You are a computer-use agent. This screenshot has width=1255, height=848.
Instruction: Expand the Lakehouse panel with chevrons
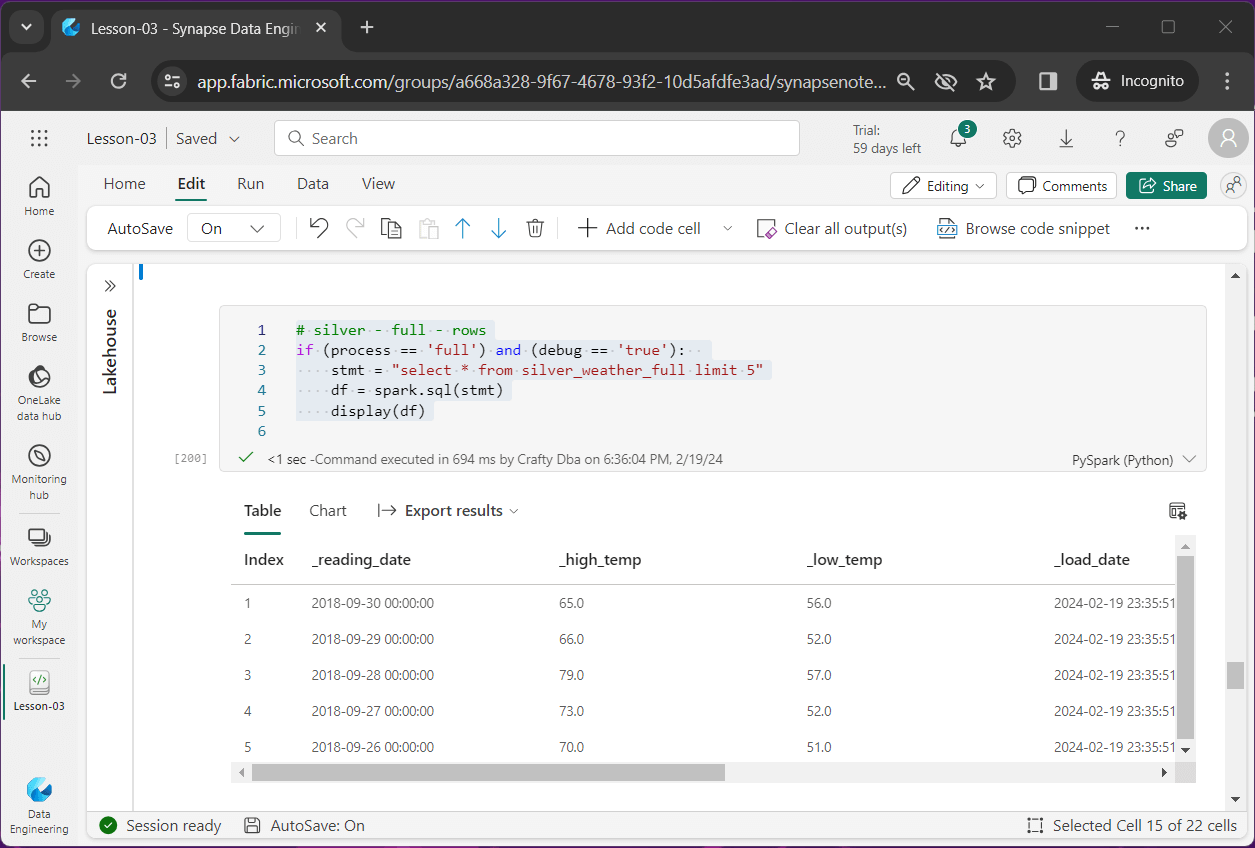pyautogui.click(x=110, y=286)
